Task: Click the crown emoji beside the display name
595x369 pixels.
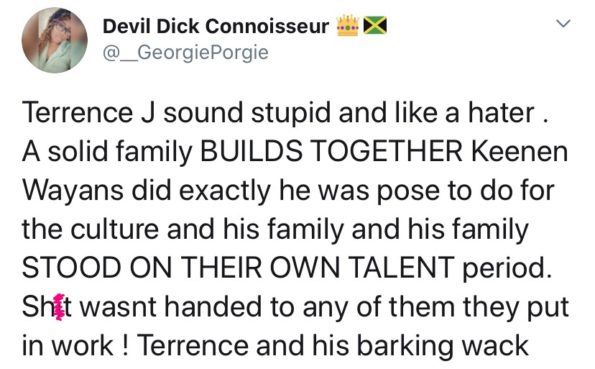Action: point(348,25)
